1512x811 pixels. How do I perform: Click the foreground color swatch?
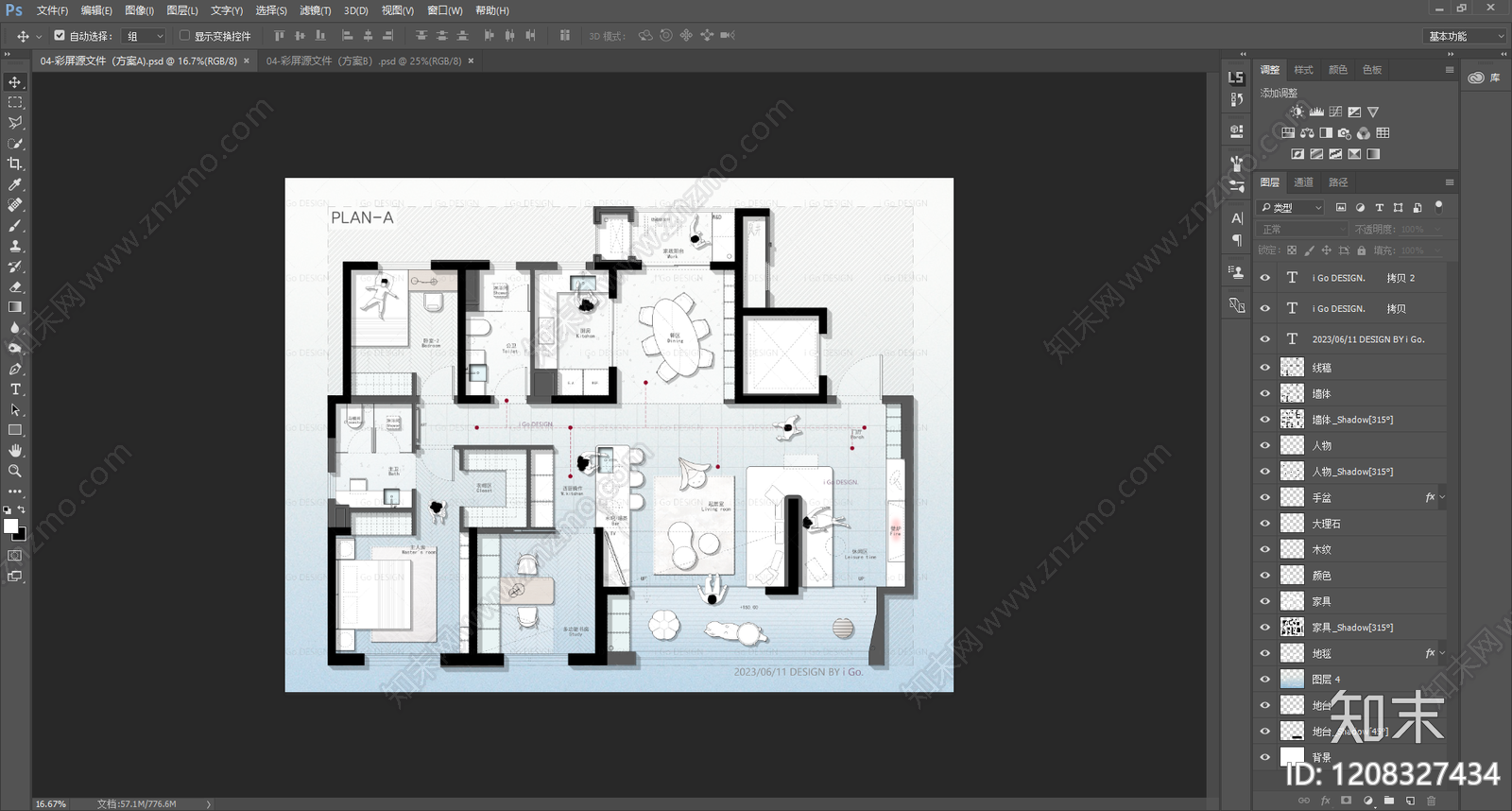pos(10,526)
